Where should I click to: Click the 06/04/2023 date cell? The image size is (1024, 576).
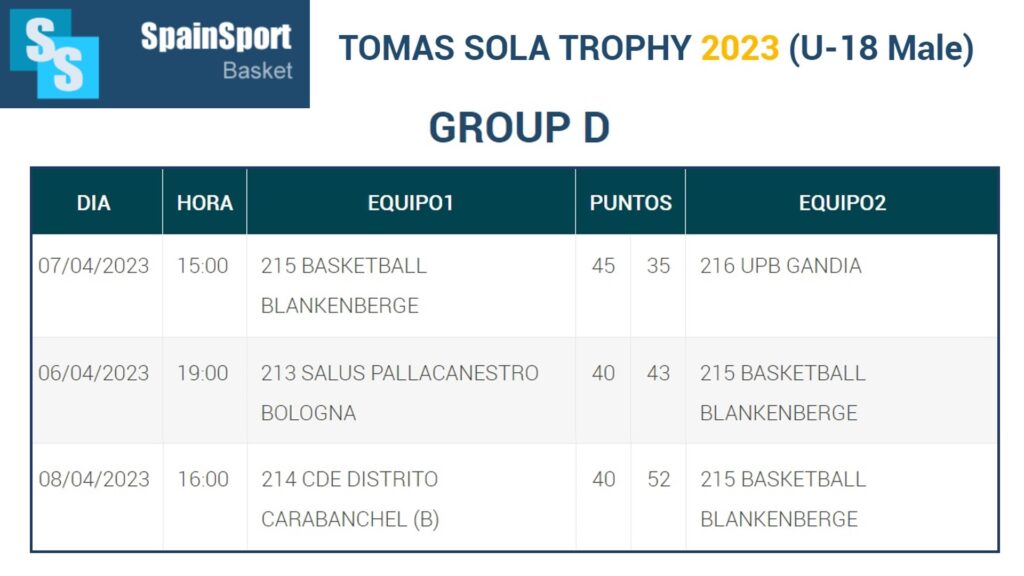94,373
